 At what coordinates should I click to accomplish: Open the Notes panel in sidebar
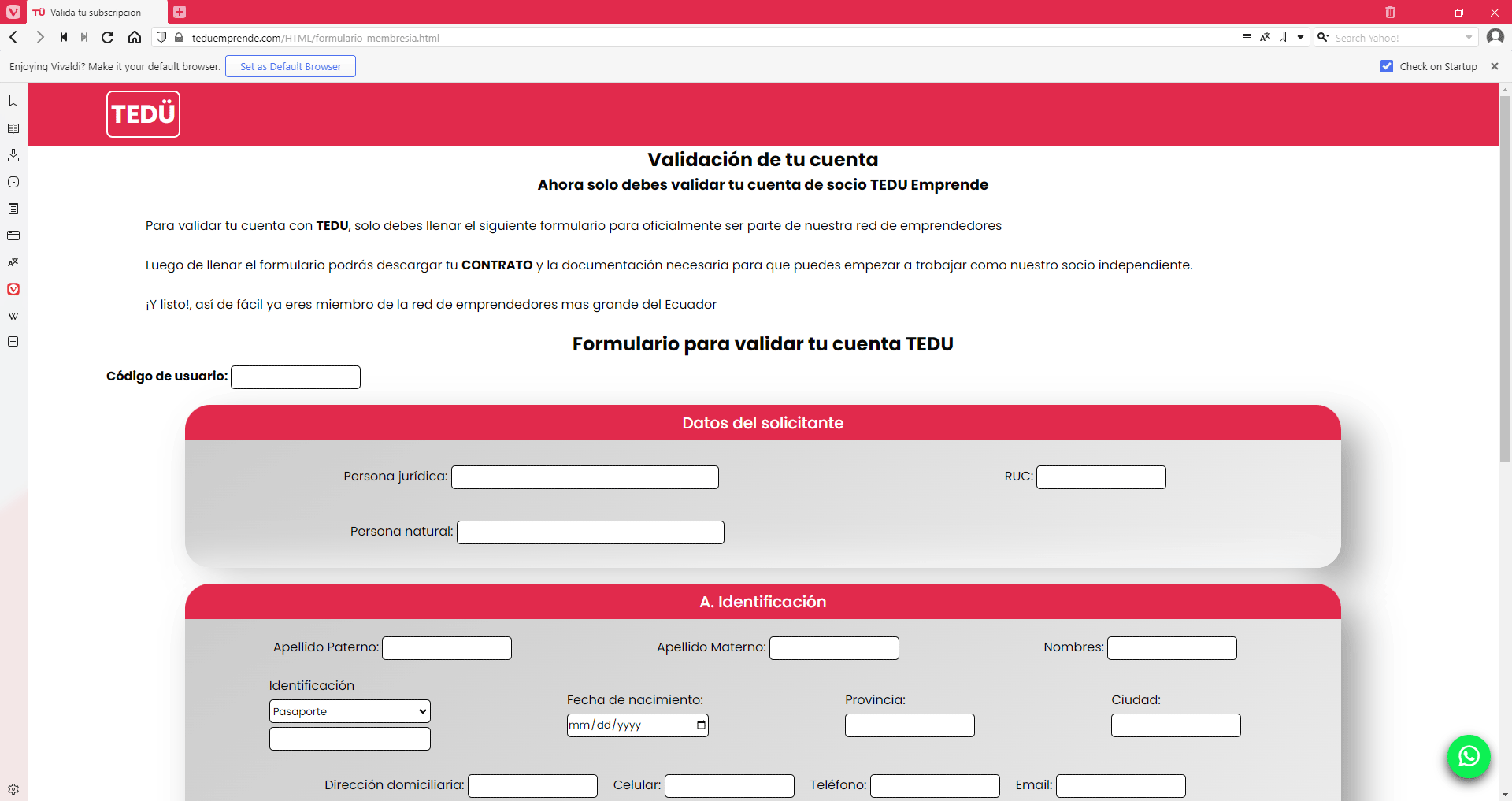[13, 209]
